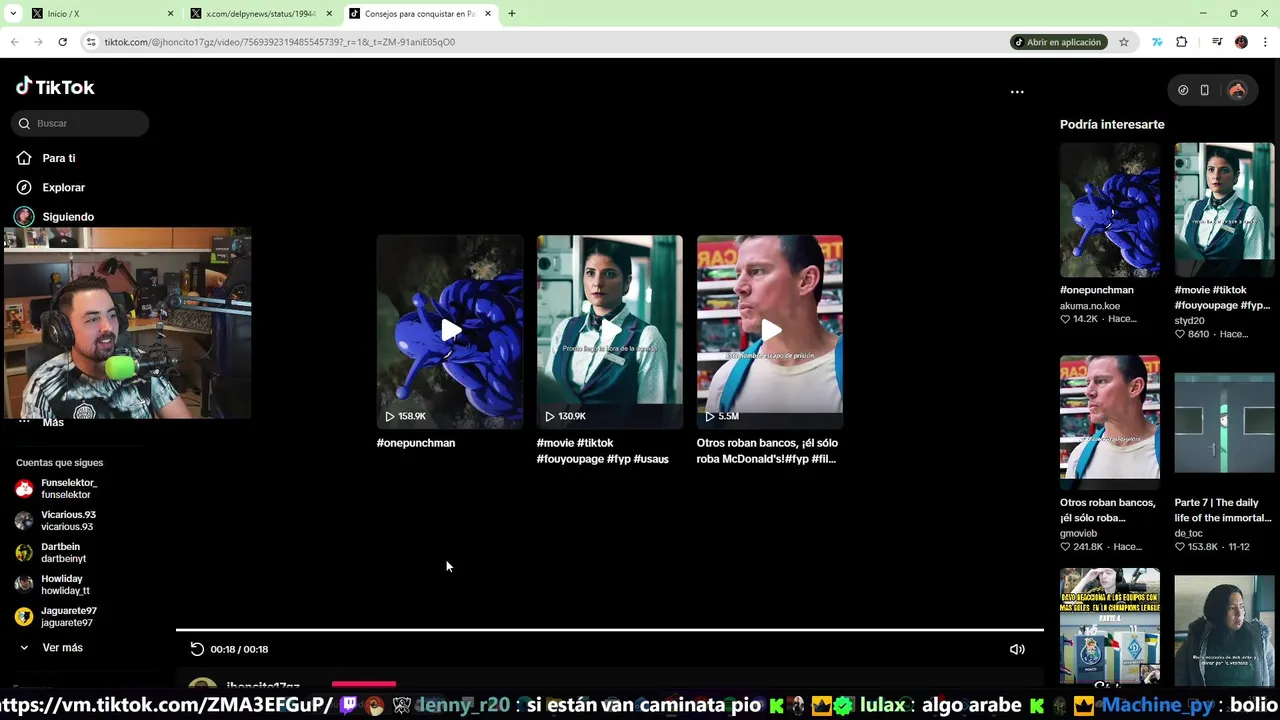Play the #onepunchman suggested video
Image resolution: width=1280 pixels, height=720 pixels.
(450, 331)
